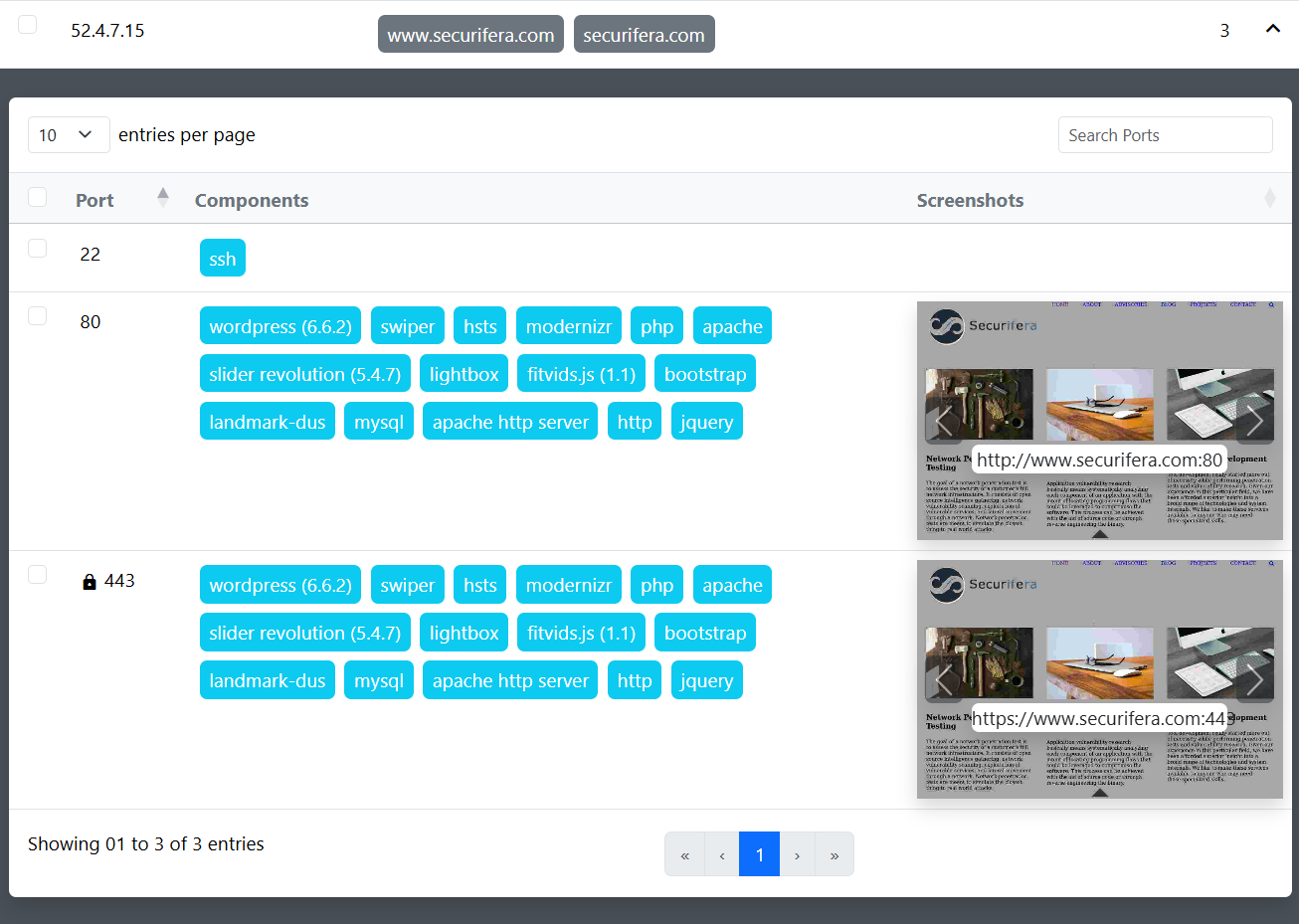This screenshot has width=1299, height=924.
Task: Select page 1 in pagination
Action: click(x=759, y=854)
